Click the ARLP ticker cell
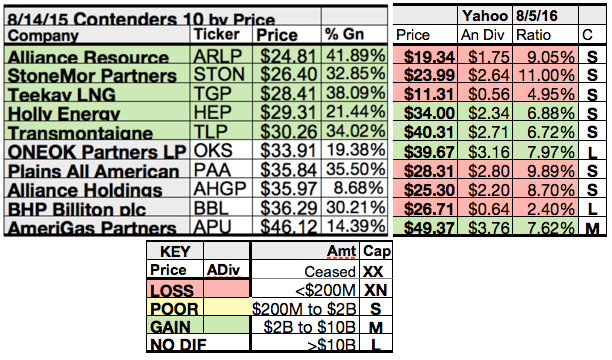This screenshot has height=360, width=612. [x=221, y=55]
